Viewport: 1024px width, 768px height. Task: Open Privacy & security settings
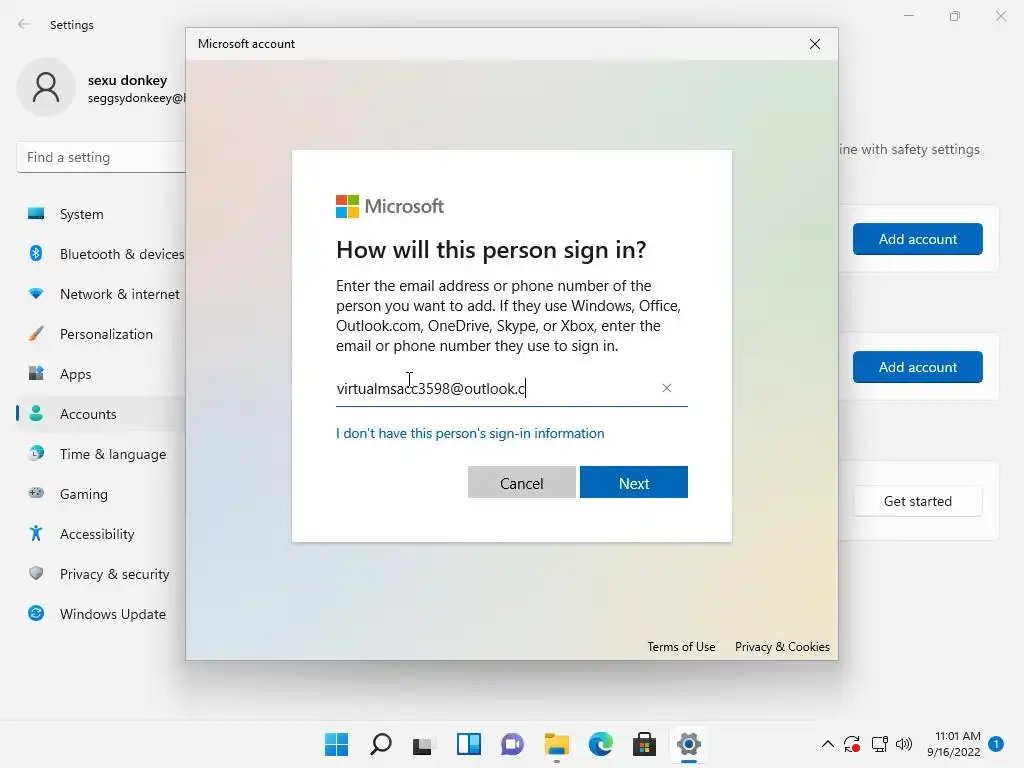[x=101, y=574]
